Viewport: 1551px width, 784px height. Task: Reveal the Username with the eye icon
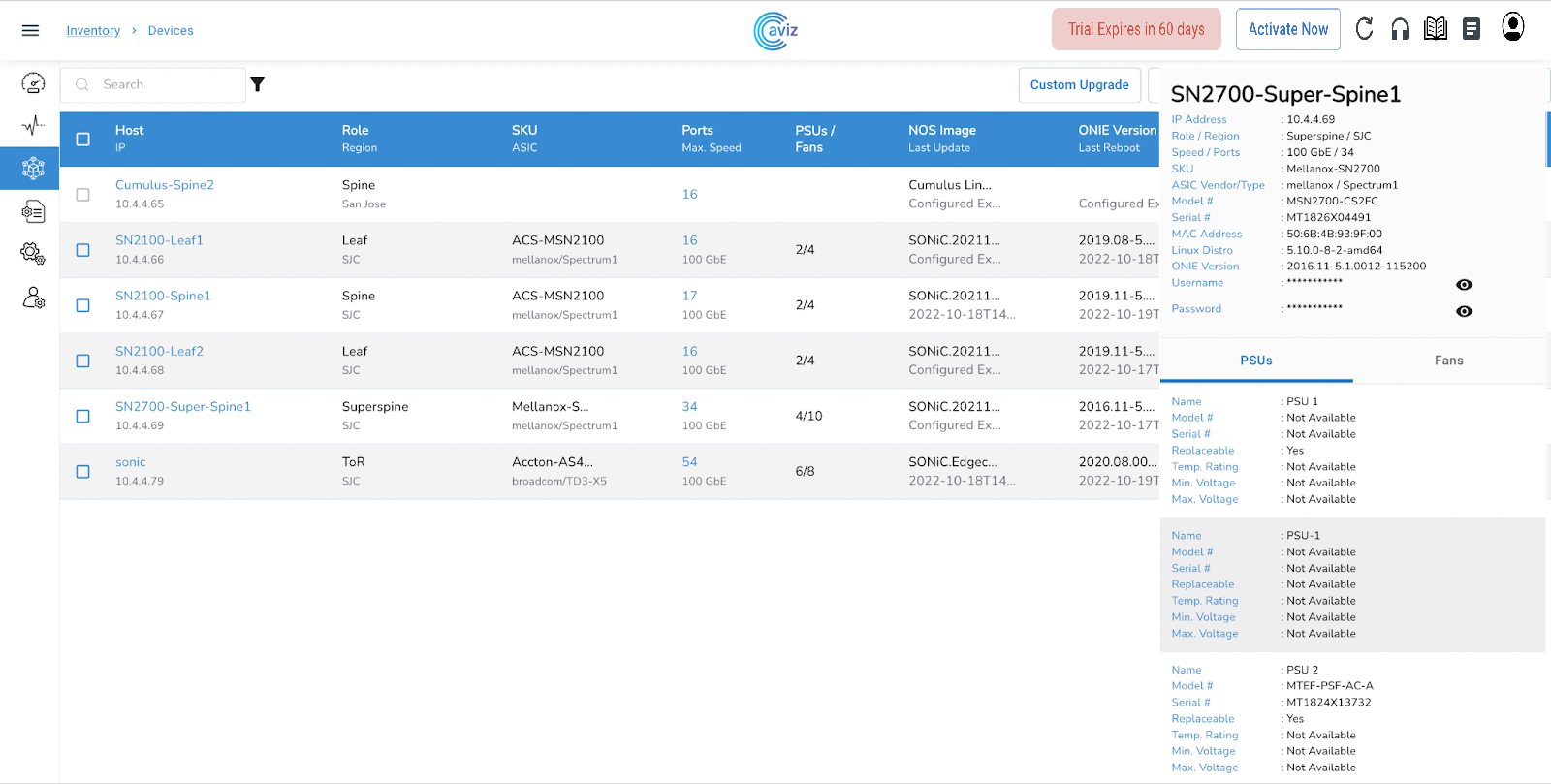1464,285
